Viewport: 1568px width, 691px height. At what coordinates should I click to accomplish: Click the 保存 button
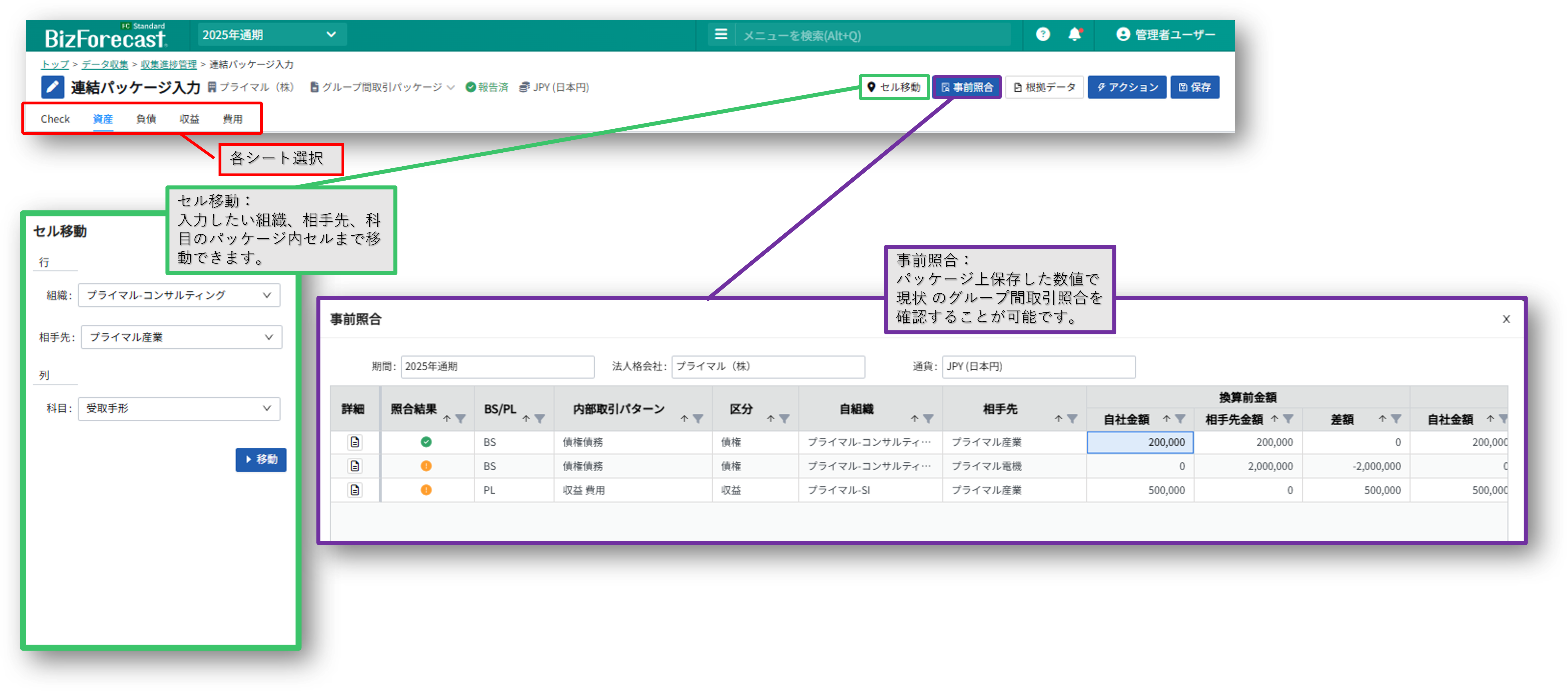1194,87
